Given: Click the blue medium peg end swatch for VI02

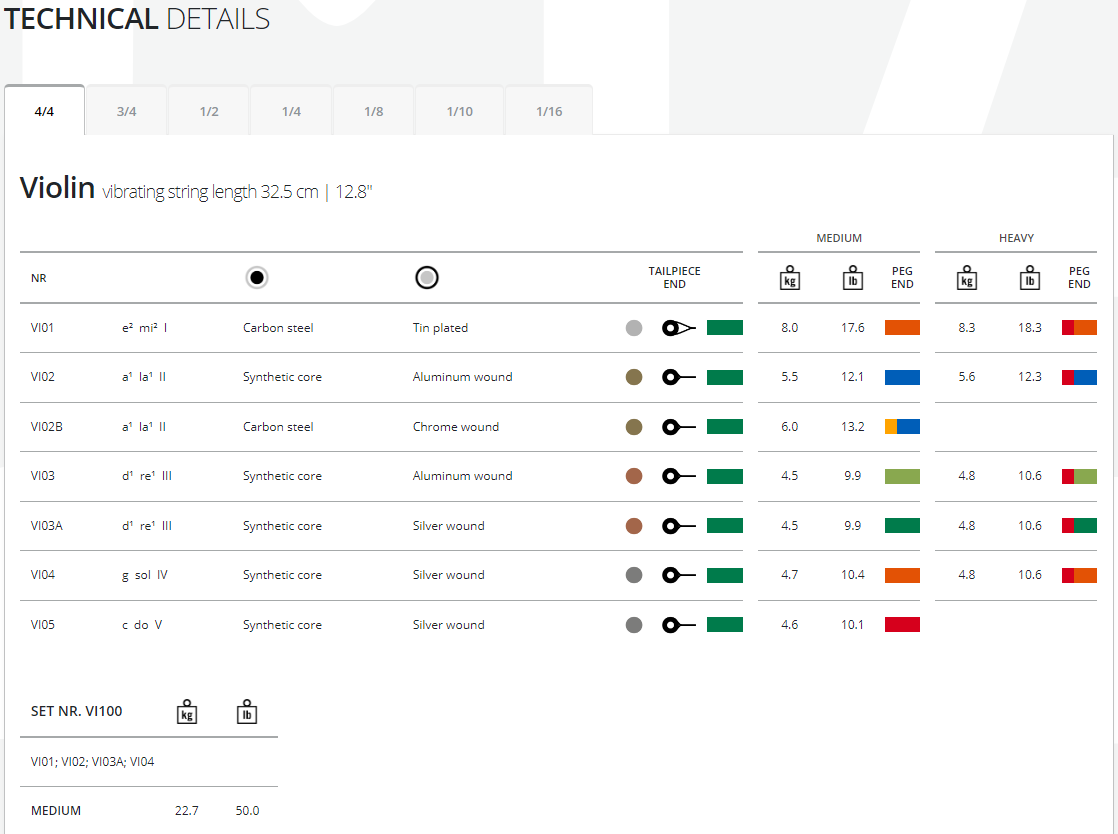Looking at the screenshot, I should 902,377.
